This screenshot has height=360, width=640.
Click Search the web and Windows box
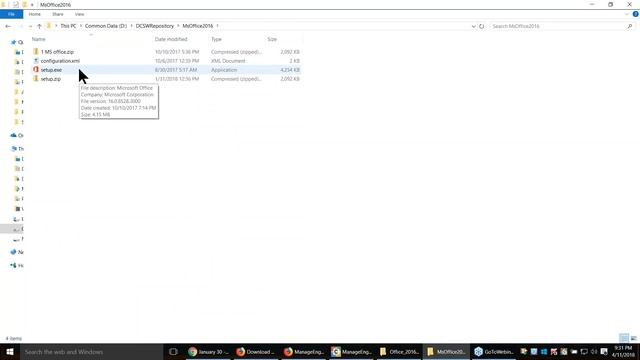91,352
